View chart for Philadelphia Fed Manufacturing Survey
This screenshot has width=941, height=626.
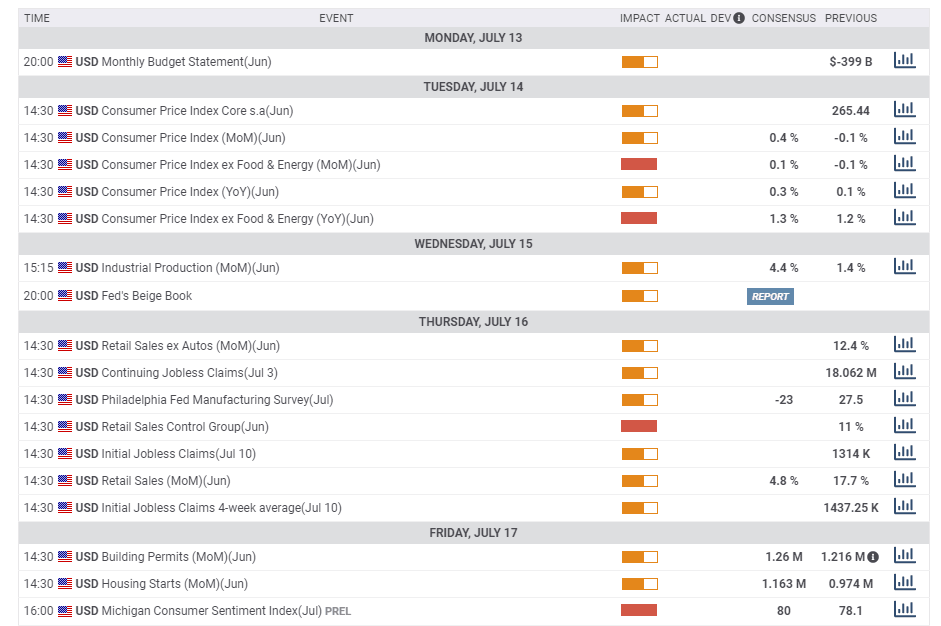(904, 399)
